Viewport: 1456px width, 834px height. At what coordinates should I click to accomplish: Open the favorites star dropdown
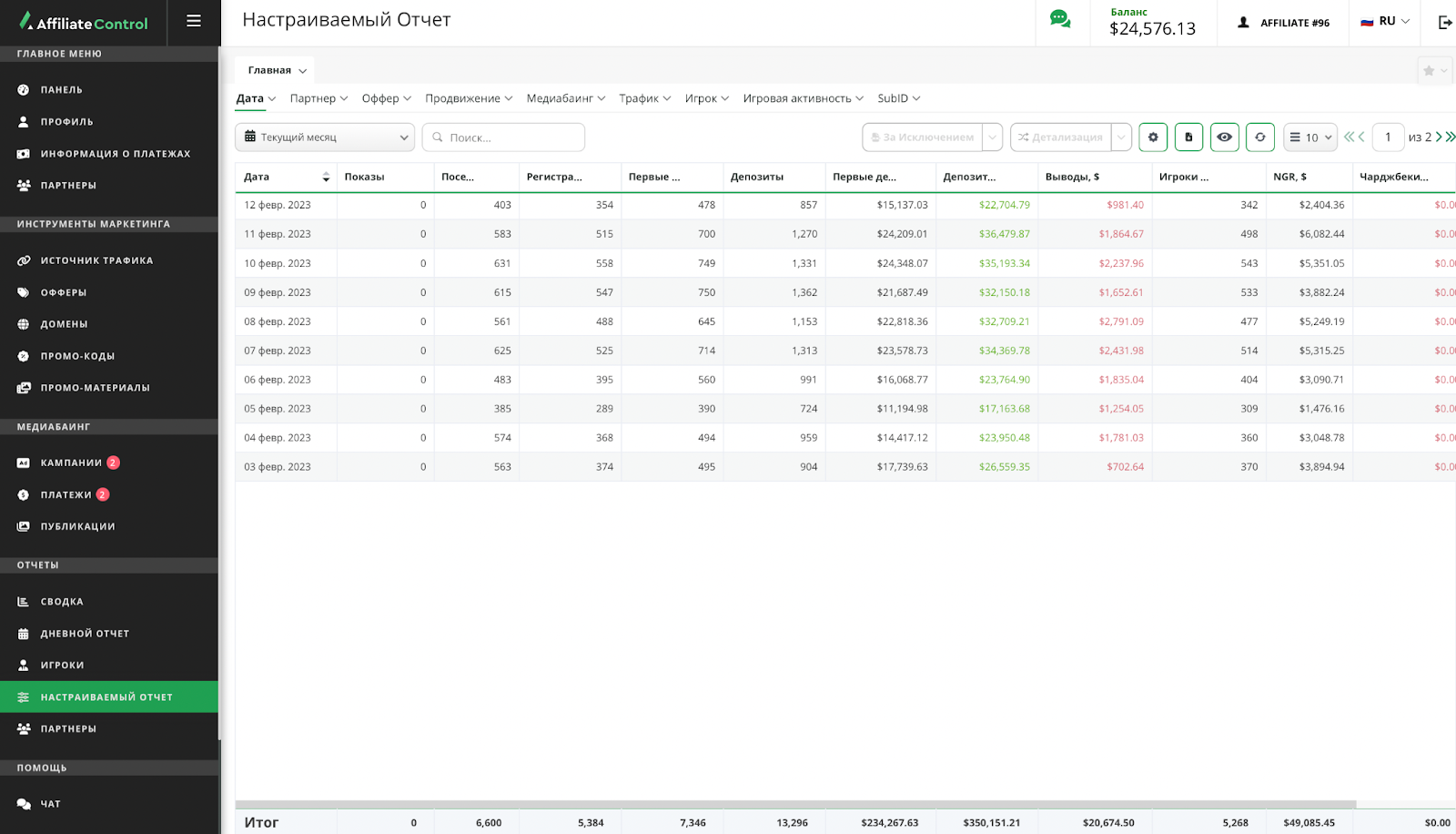(1434, 71)
